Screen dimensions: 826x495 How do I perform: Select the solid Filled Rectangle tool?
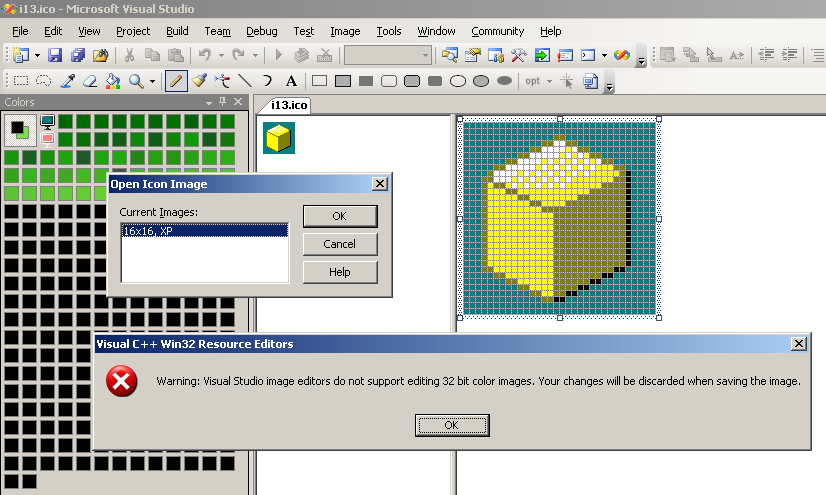pyautogui.click(x=366, y=81)
